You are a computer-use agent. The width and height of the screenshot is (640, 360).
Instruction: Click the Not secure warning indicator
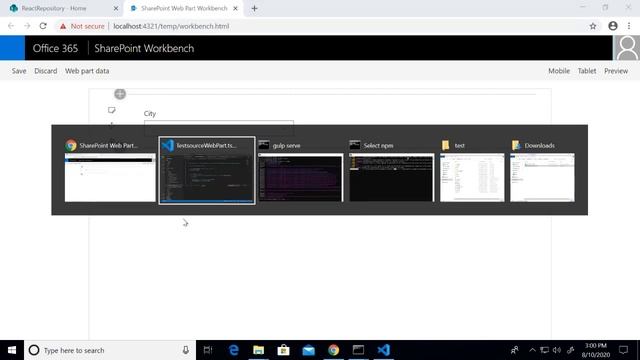click(82, 26)
